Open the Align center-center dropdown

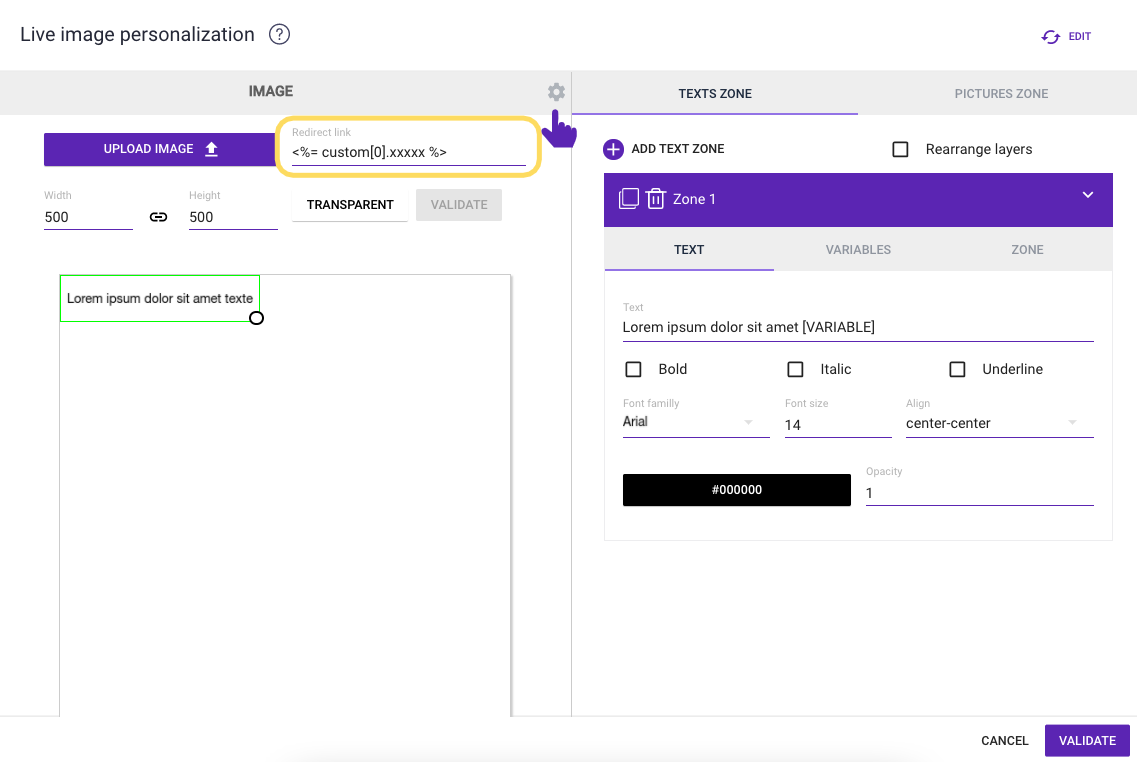(998, 423)
